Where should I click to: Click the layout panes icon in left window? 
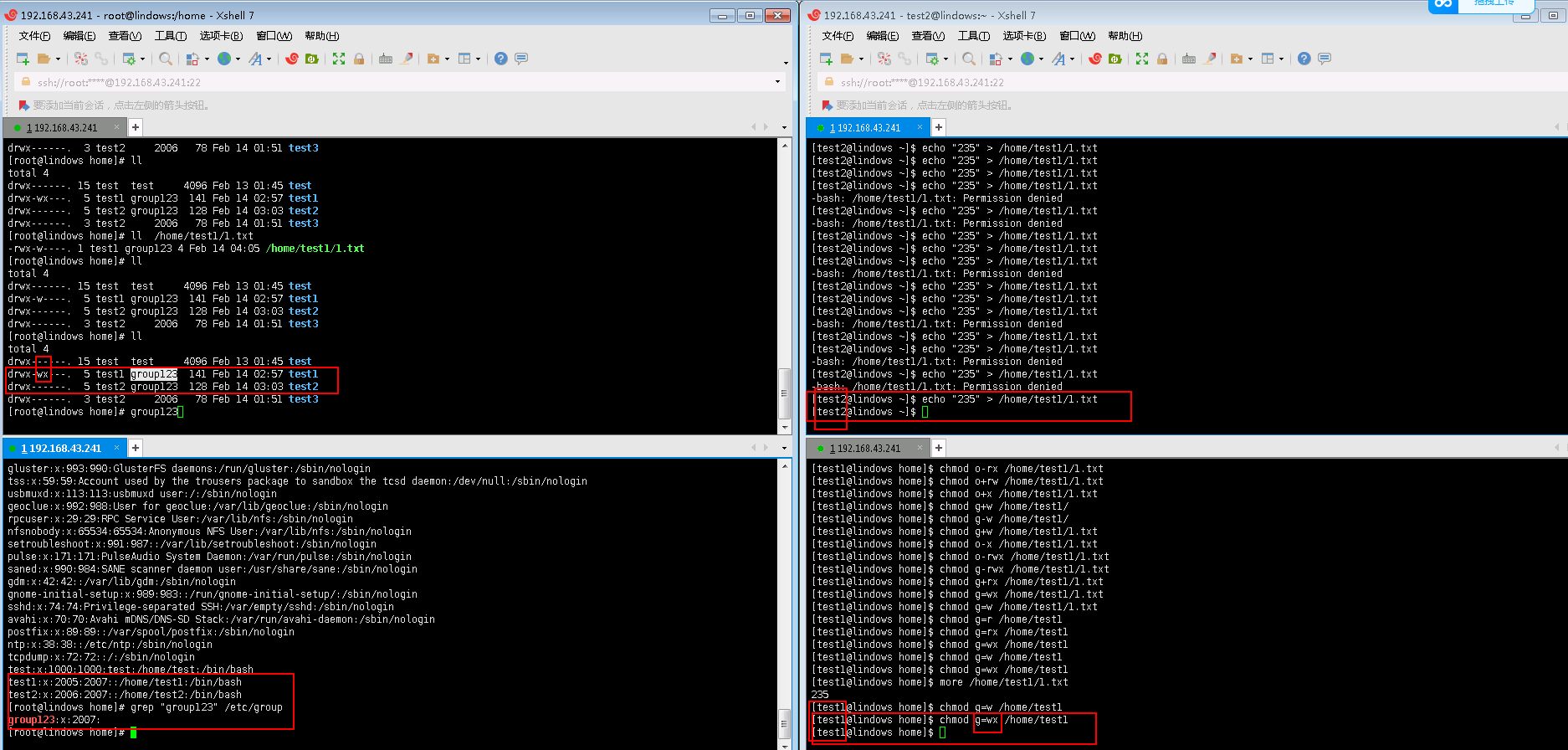point(464,59)
